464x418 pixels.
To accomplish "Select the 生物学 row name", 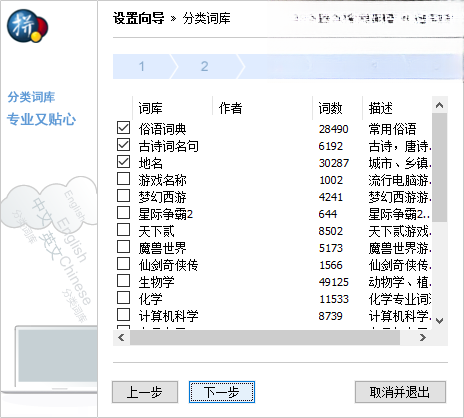I will coord(156,282).
